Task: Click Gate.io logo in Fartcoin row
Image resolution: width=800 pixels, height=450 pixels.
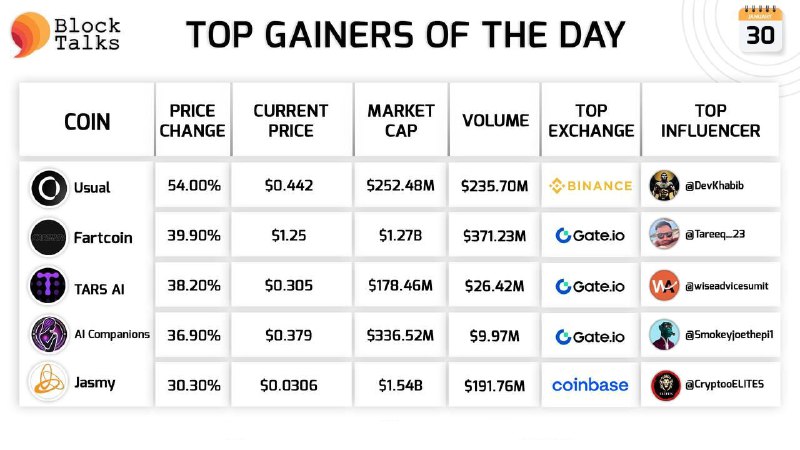Action: (590, 235)
